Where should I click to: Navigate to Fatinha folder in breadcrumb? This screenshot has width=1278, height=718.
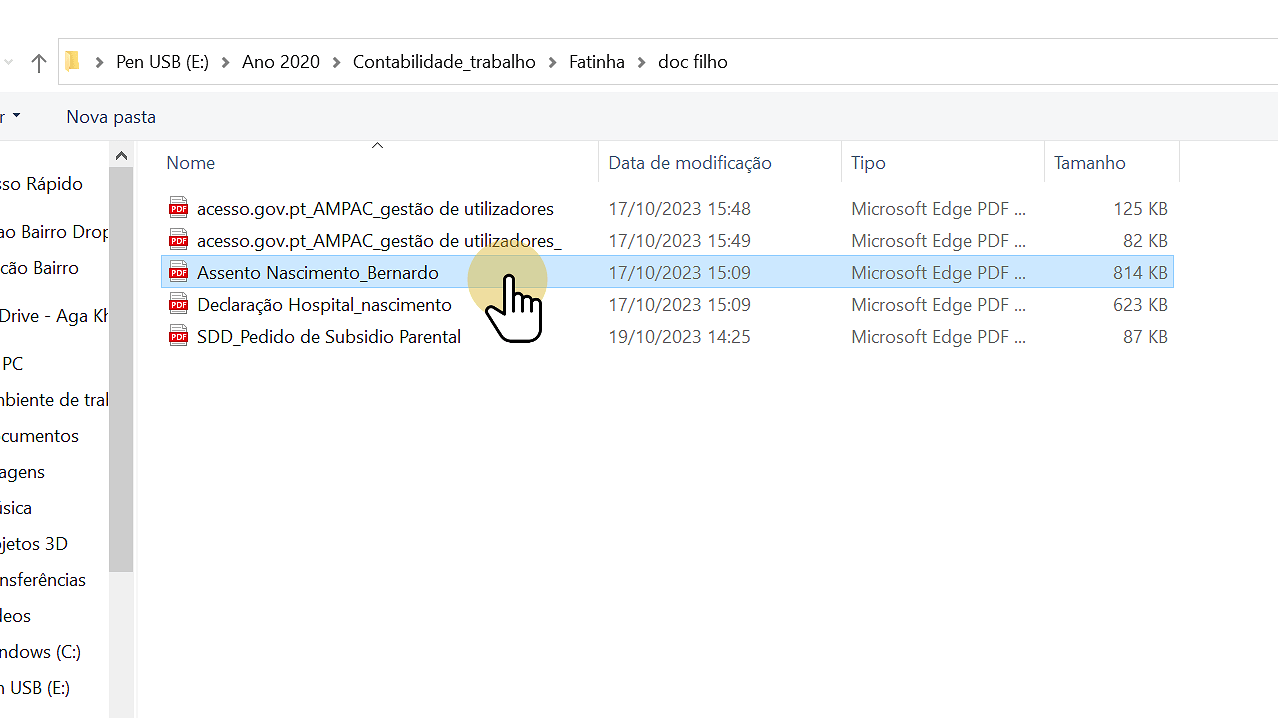pos(596,62)
